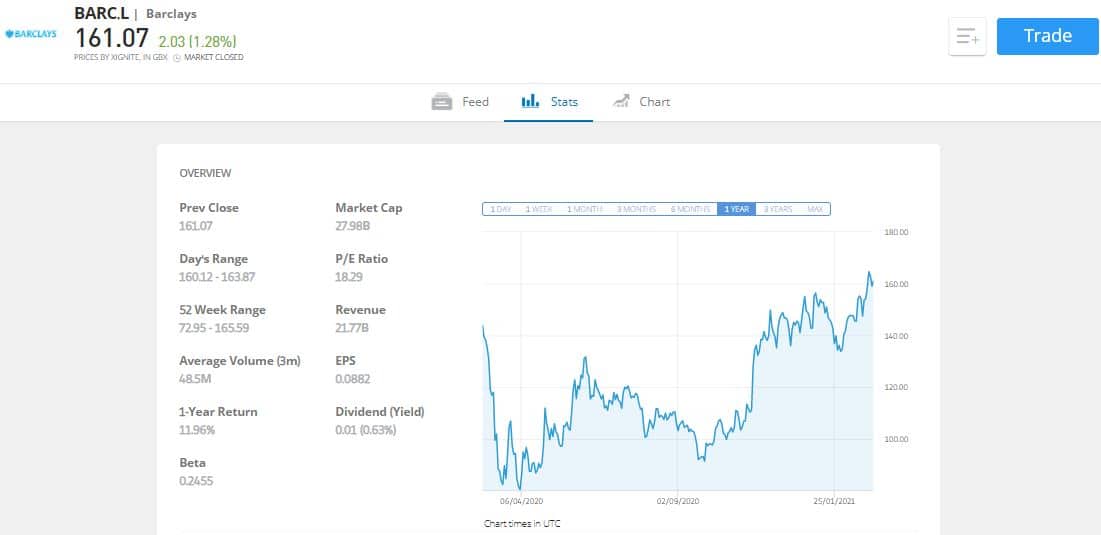Image resolution: width=1101 pixels, height=535 pixels.
Task: Click the market closed clock icon
Action: 177,58
